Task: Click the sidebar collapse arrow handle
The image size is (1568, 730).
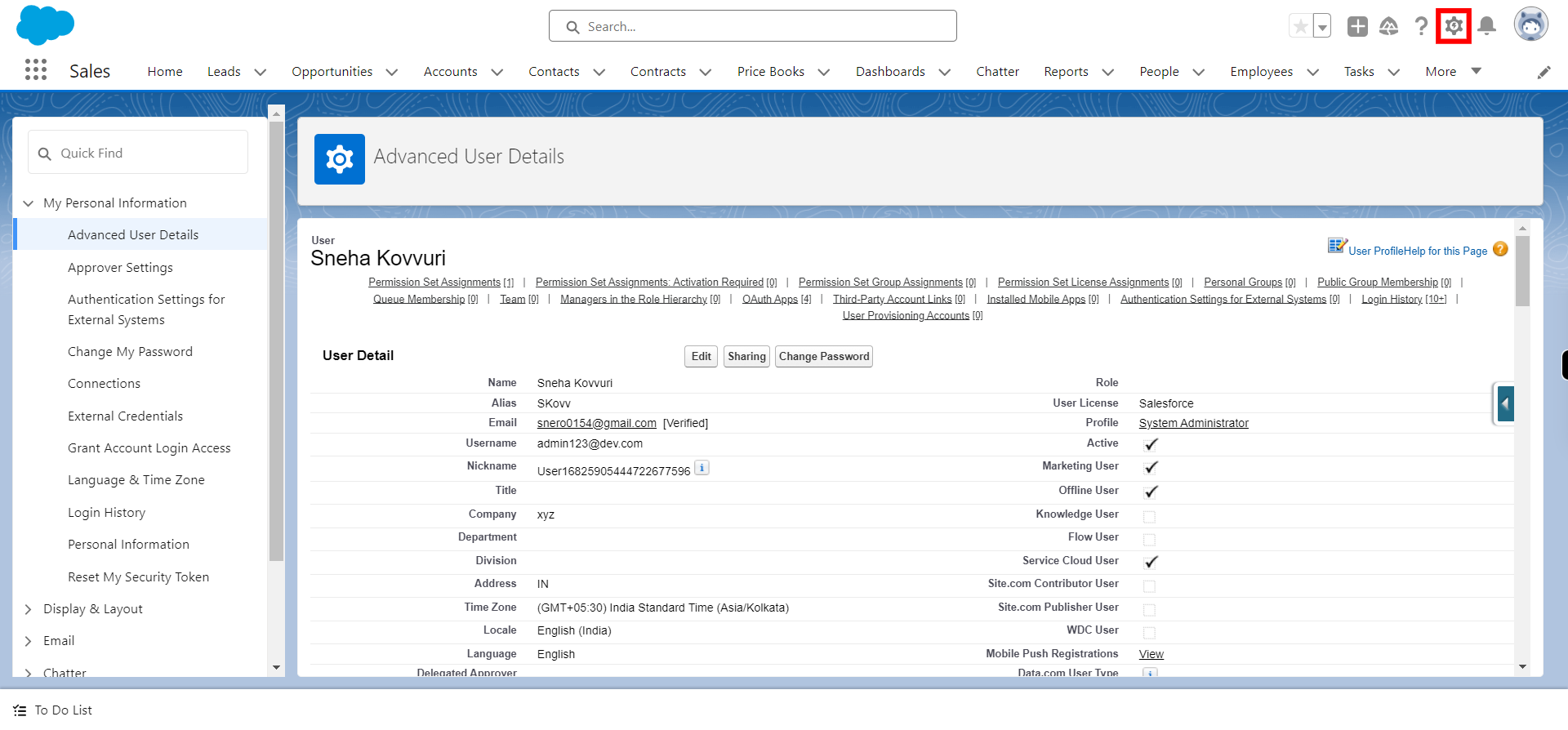Action: tap(1505, 403)
